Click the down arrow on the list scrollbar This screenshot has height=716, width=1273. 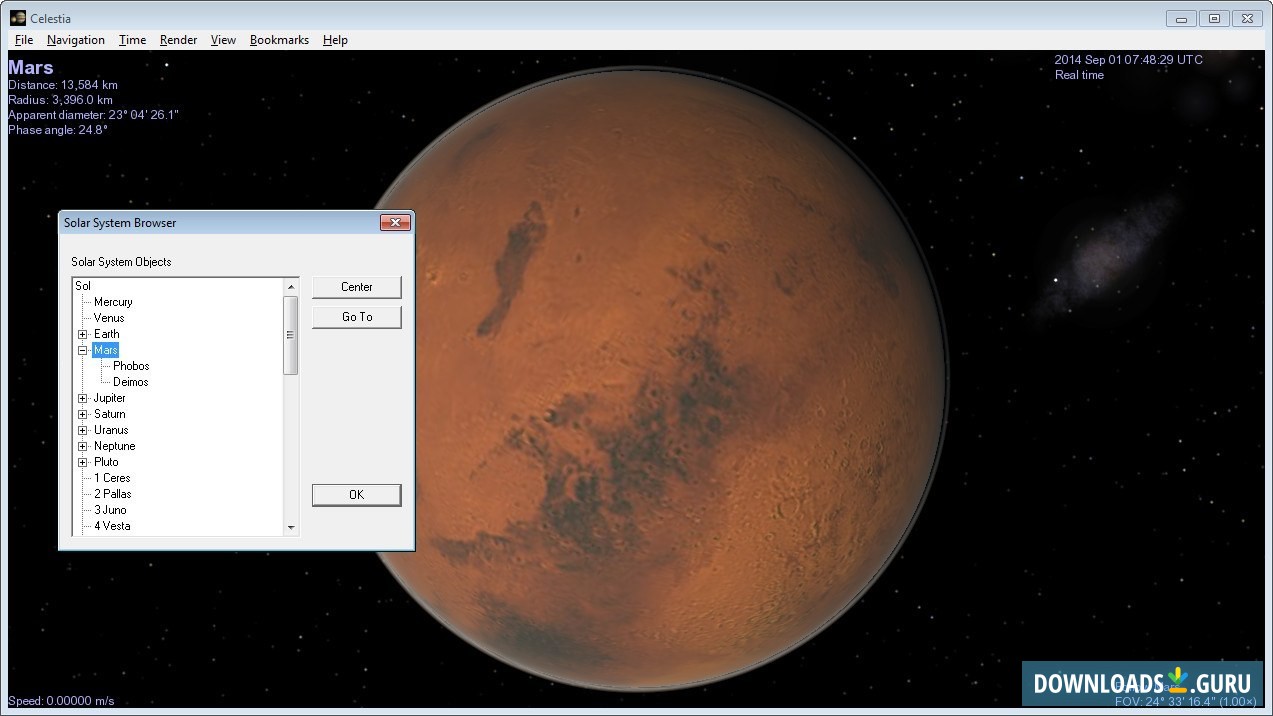291,527
